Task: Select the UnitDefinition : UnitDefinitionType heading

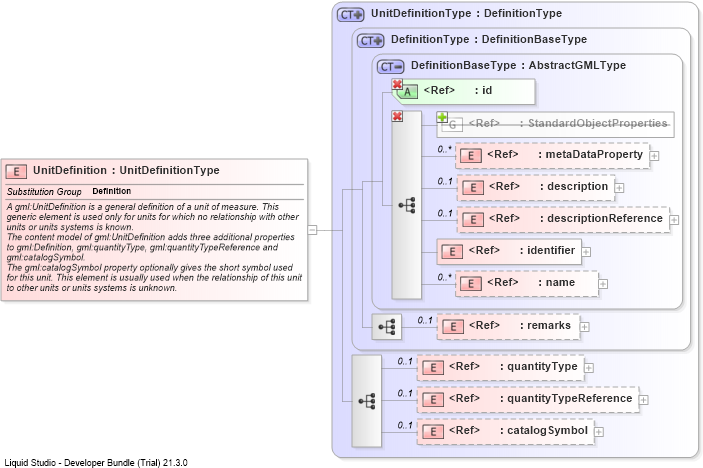Action: (126, 170)
